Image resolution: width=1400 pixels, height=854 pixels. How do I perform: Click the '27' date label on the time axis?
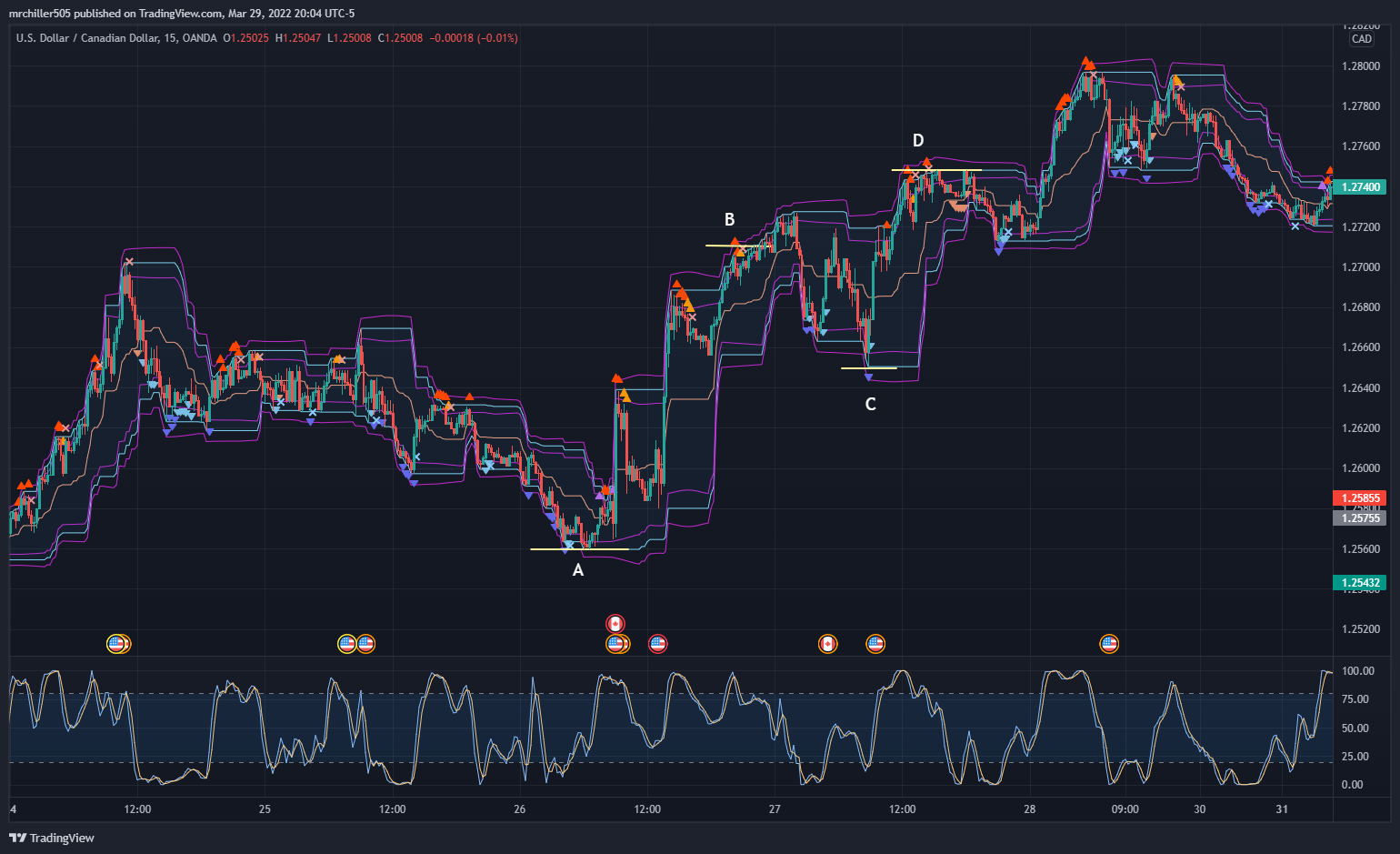pos(775,809)
